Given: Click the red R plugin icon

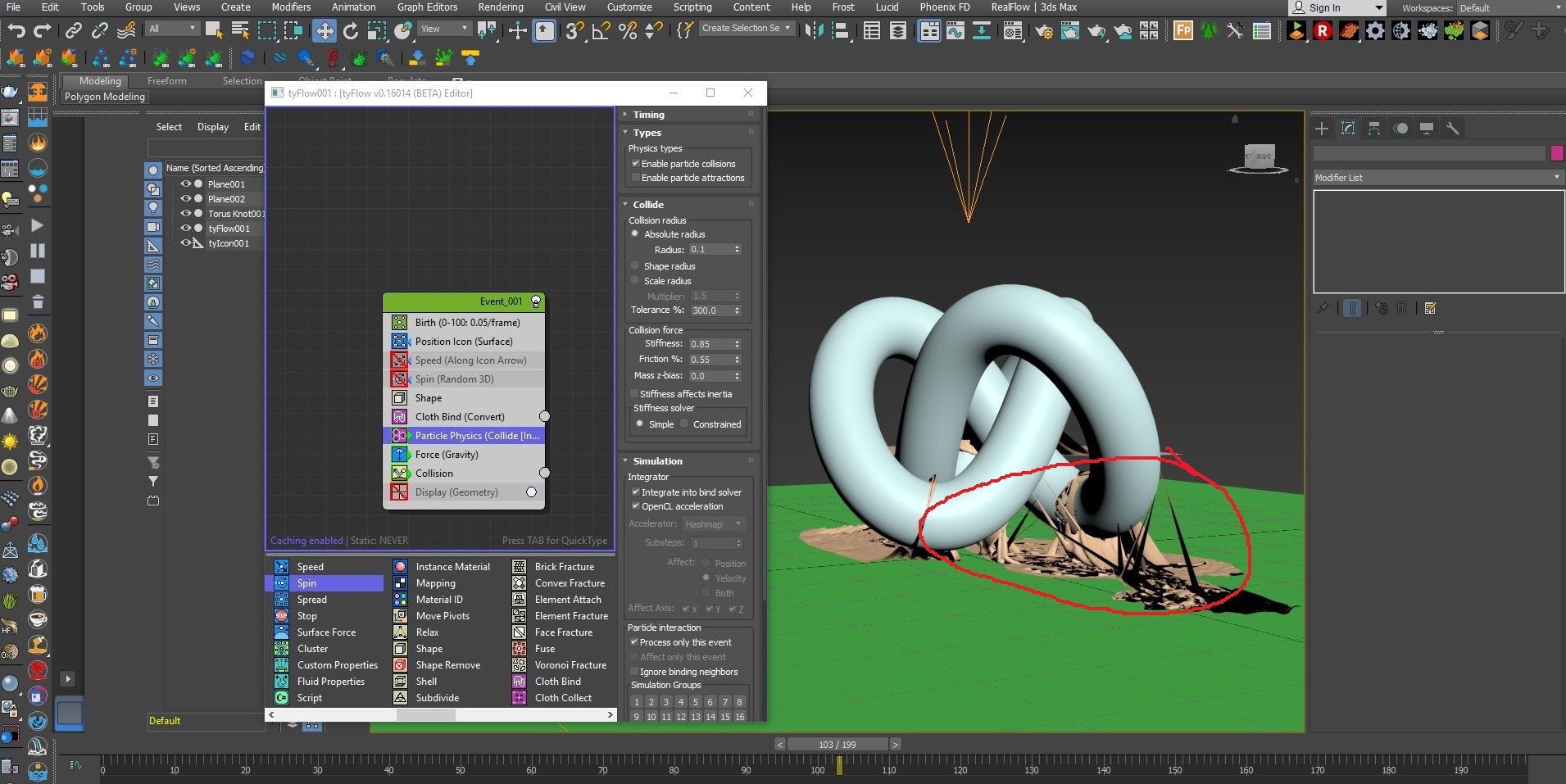Looking at the screenshot, I should (1322, 31).
